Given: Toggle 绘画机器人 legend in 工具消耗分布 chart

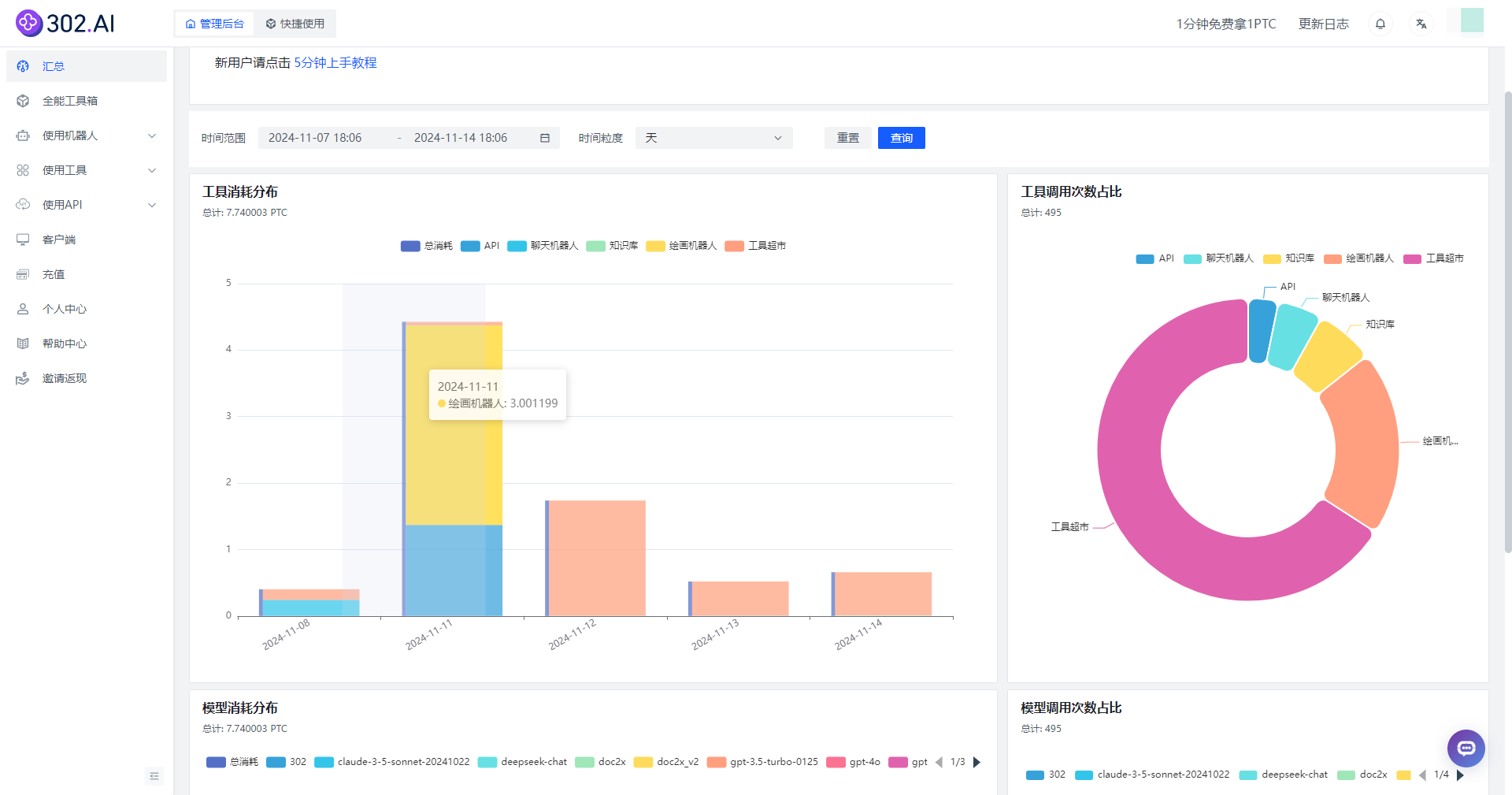Looking at the screenshot, I should 681,246.
